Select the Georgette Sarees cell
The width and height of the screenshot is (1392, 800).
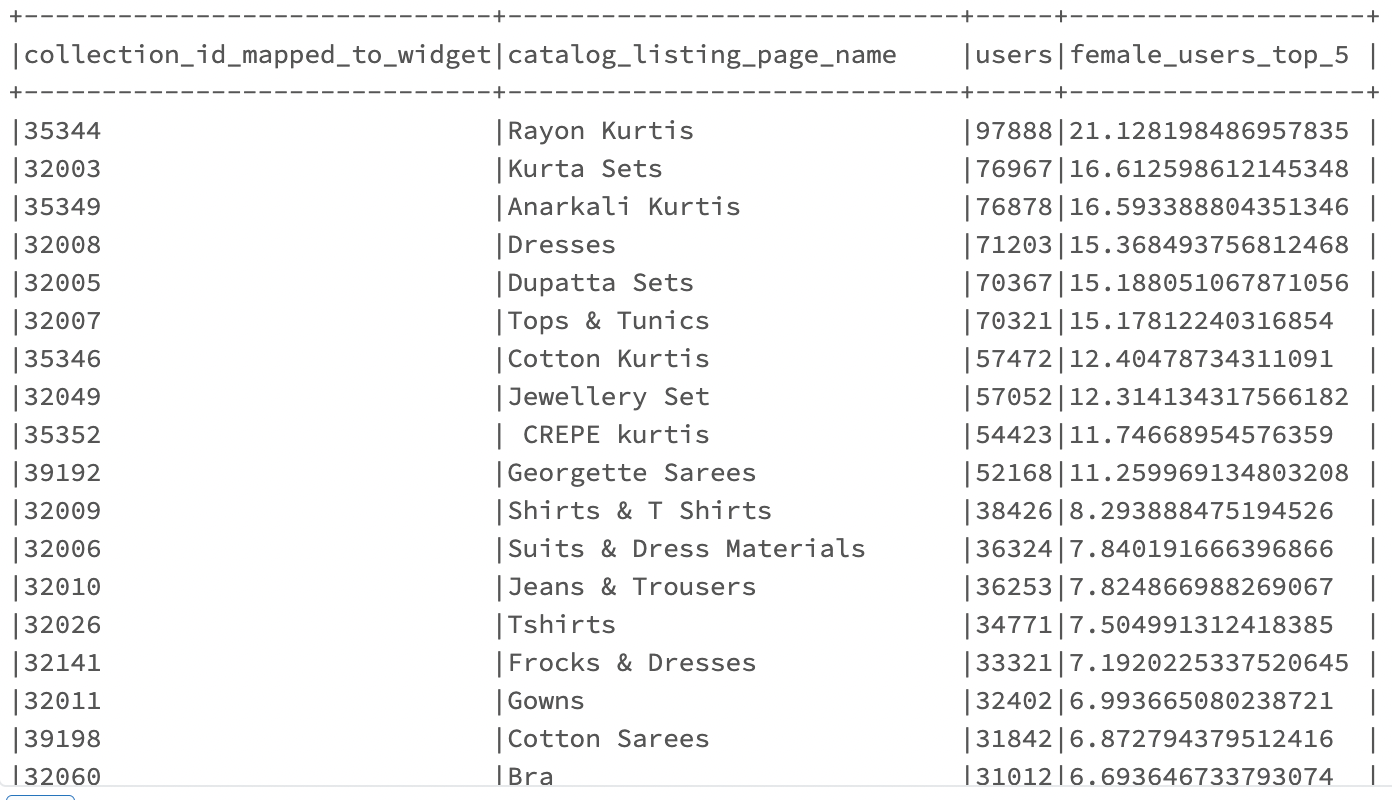[631, 473]
